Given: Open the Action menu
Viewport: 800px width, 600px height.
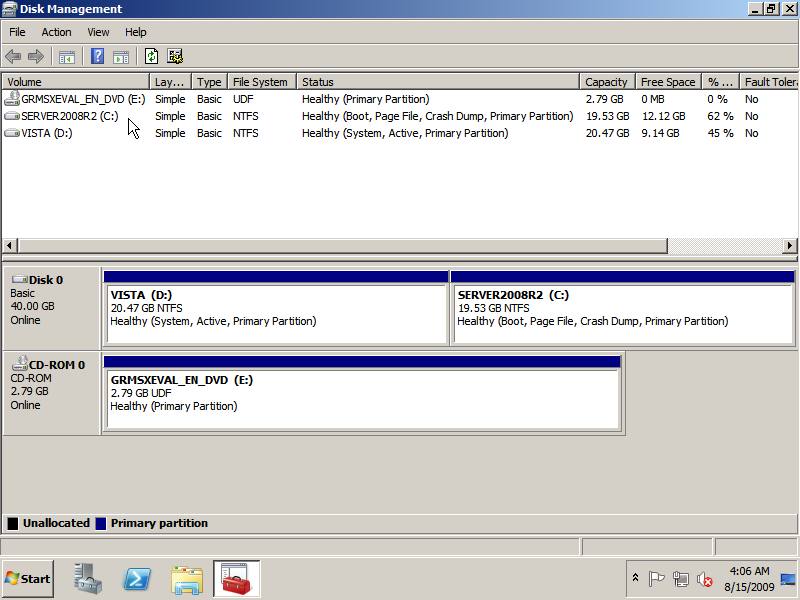Looking at the screenshot, I should pyautogui.click(x=56, y=32).
